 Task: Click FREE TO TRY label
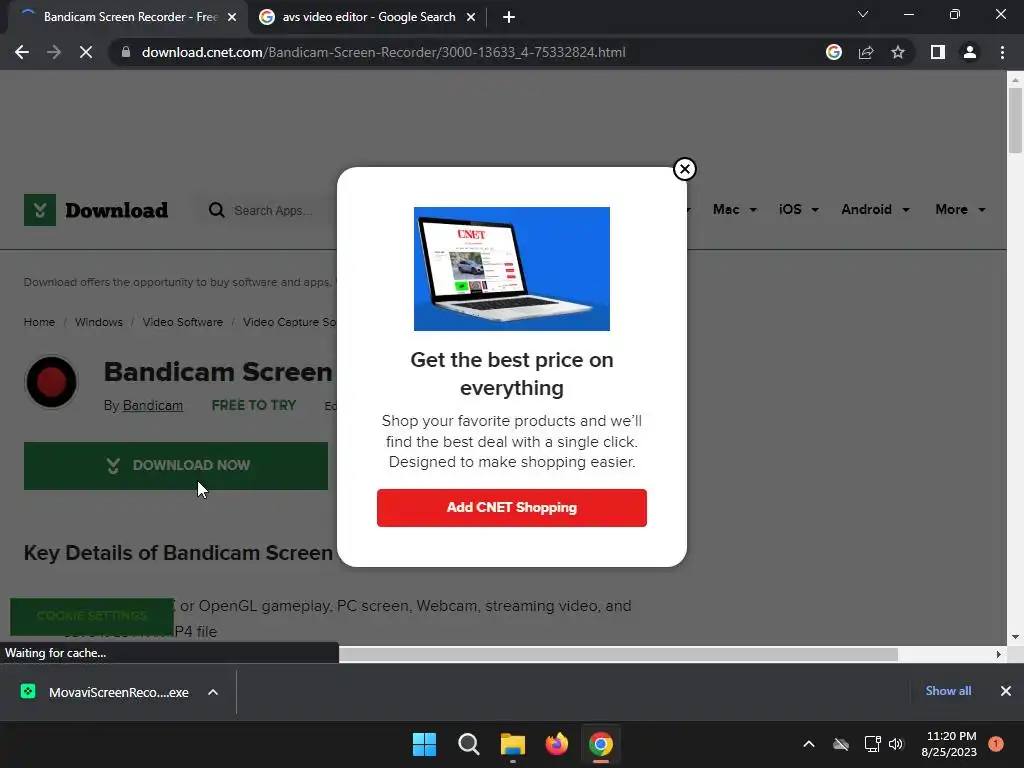pyautogui.click(x=253, y=406)
